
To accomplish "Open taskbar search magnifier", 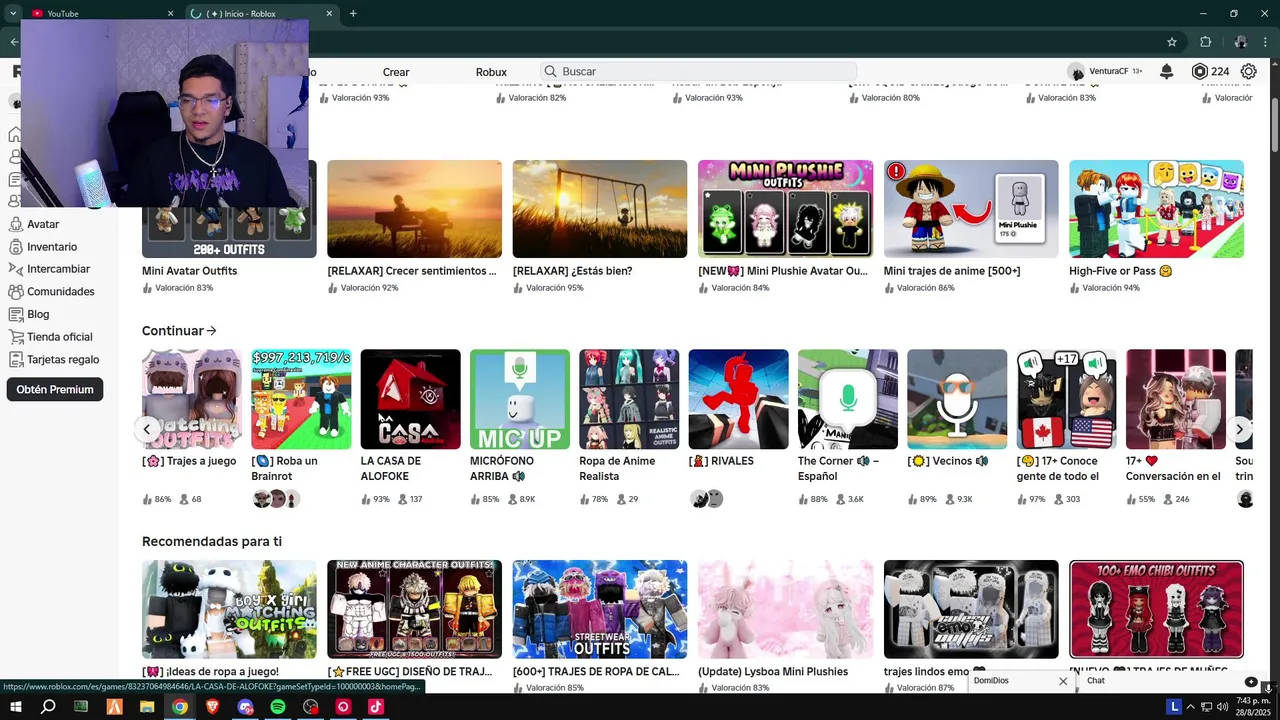I will (48, 707).
